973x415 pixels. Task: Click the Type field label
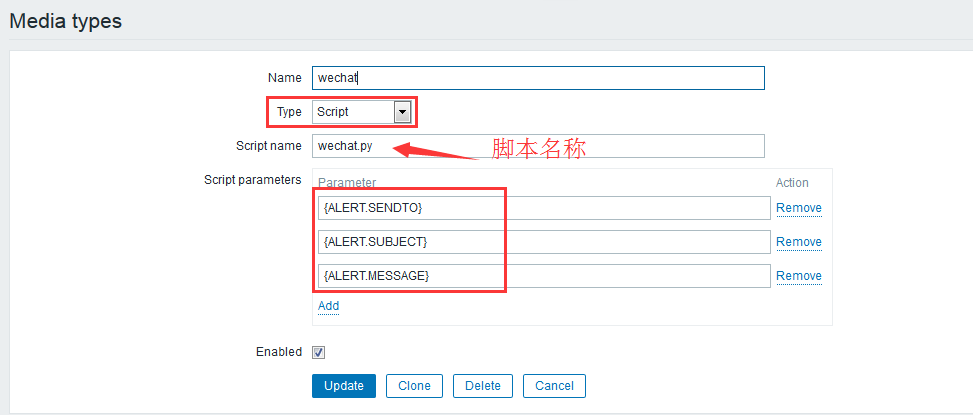click(289, 112)
